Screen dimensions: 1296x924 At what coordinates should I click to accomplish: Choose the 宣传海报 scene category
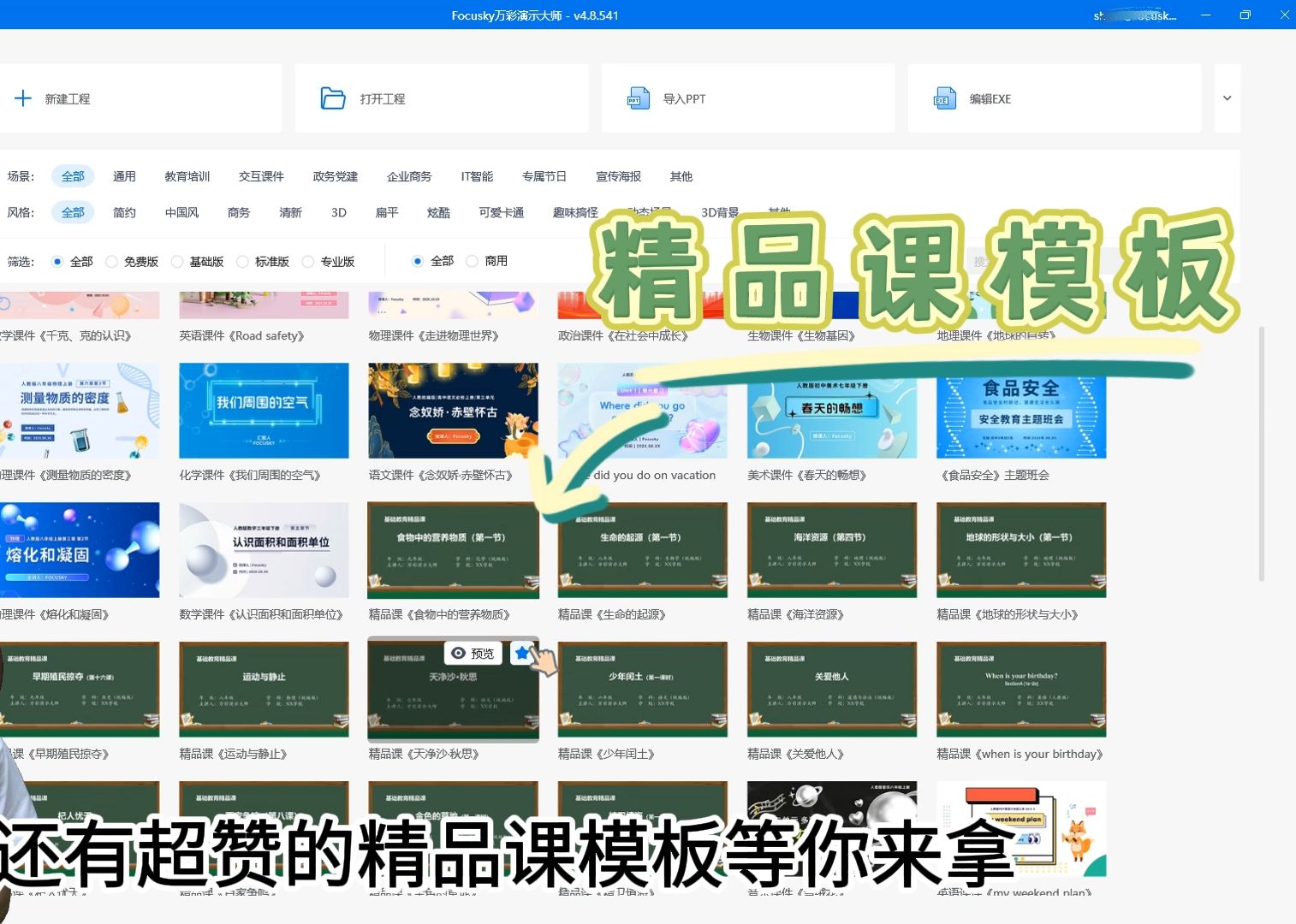coord(619,176)
